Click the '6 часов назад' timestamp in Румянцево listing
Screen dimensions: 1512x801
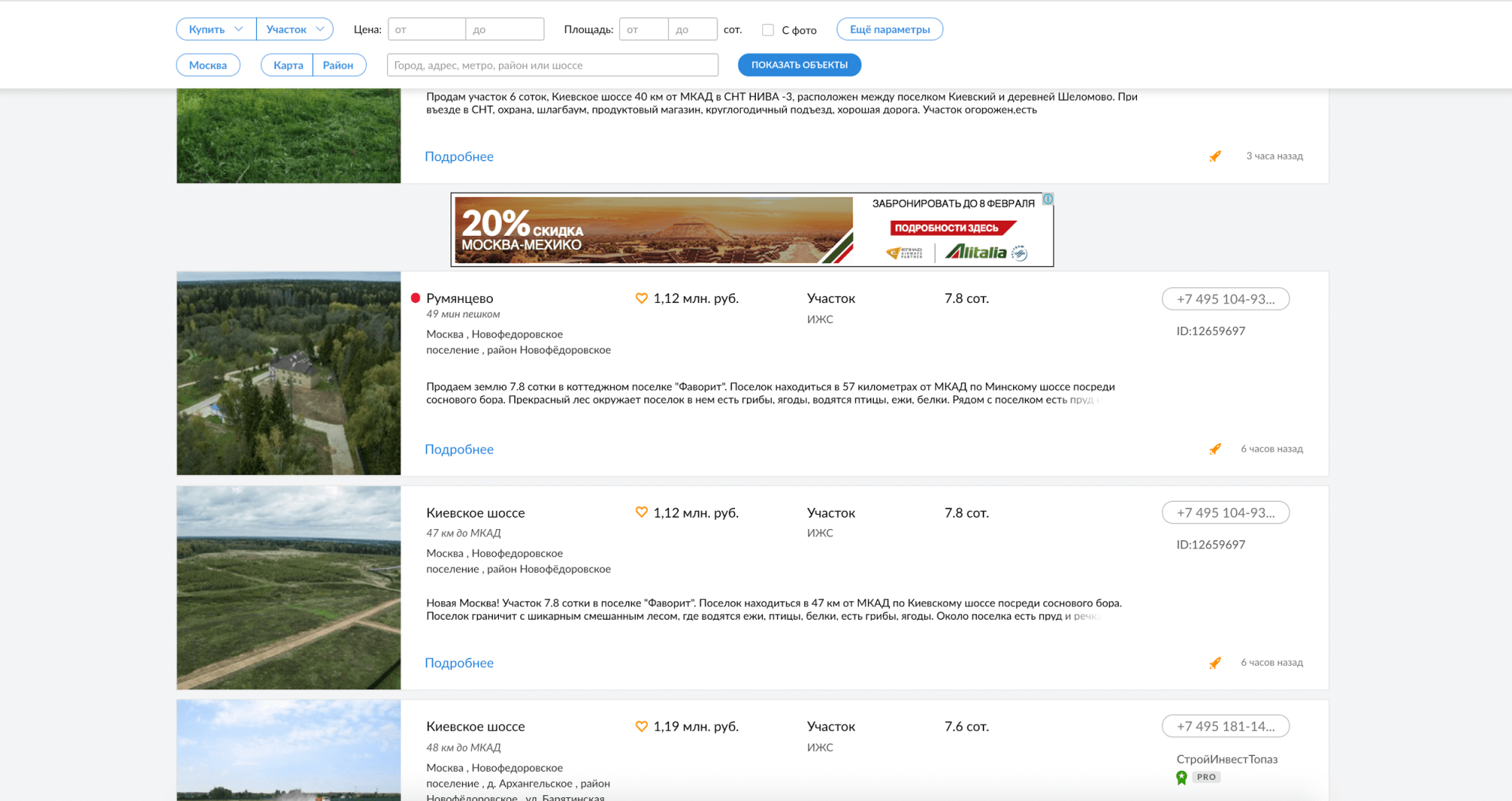point(1272,449)
